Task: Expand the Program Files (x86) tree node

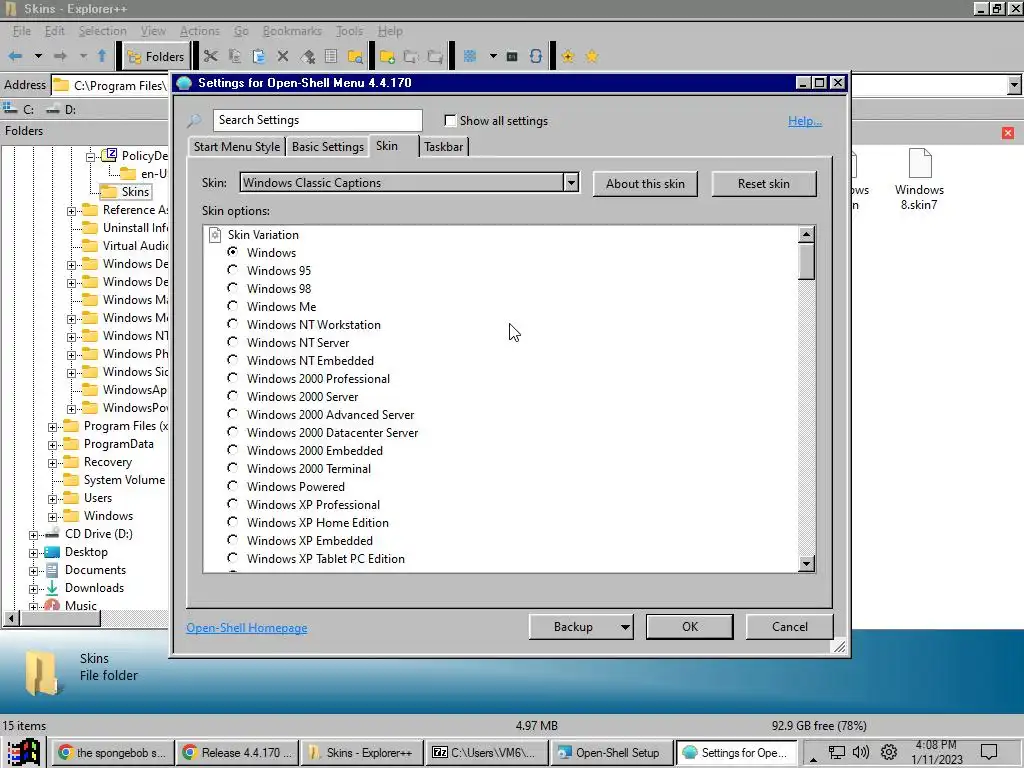Action: (52, 426)
